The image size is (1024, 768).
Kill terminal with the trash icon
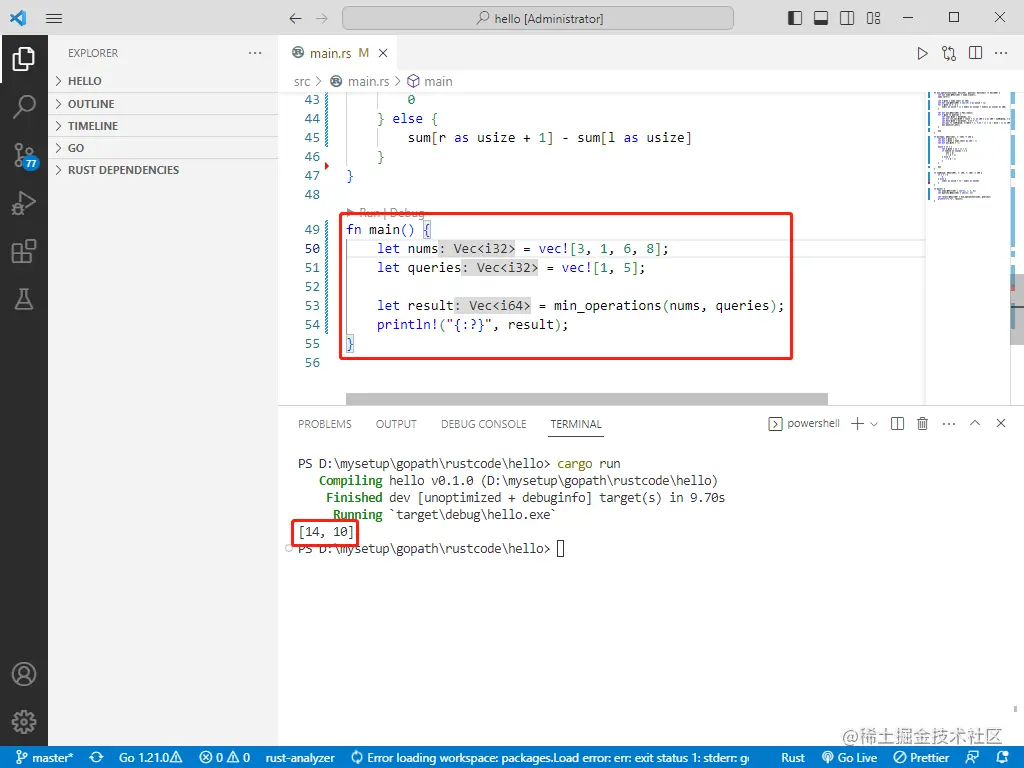pos(922,424)
